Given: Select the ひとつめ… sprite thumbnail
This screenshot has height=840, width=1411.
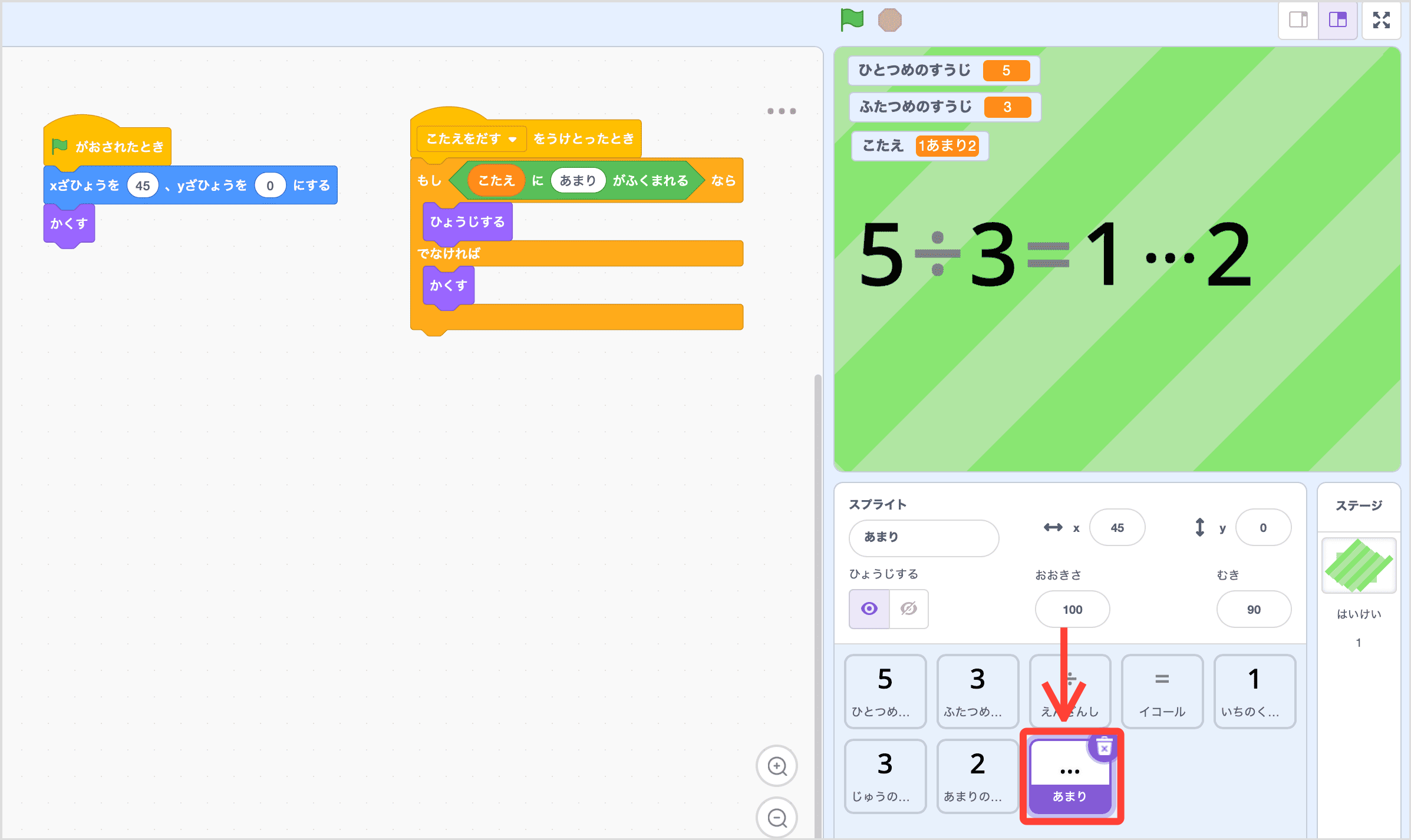Looking at the screenshot, I should pyautogui.click(x=885, y=692).
